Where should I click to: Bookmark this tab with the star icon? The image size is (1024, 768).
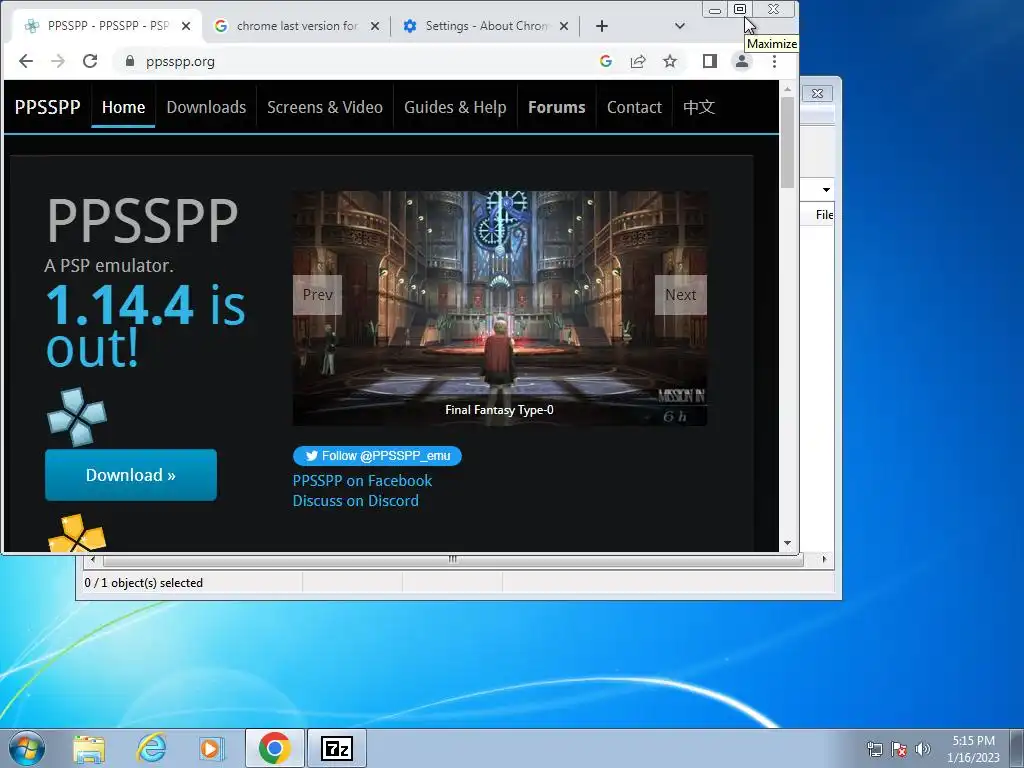tap(670, 61)
